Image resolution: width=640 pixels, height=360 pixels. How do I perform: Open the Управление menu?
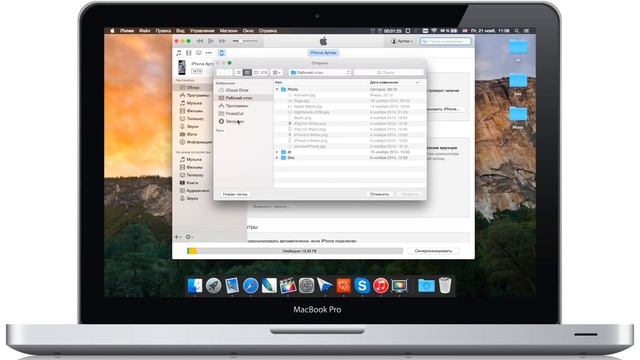tap(202, 31)
